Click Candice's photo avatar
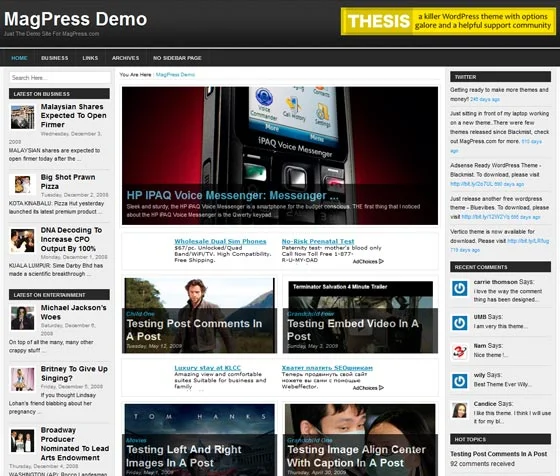560x476 pixels. point(459,410)
